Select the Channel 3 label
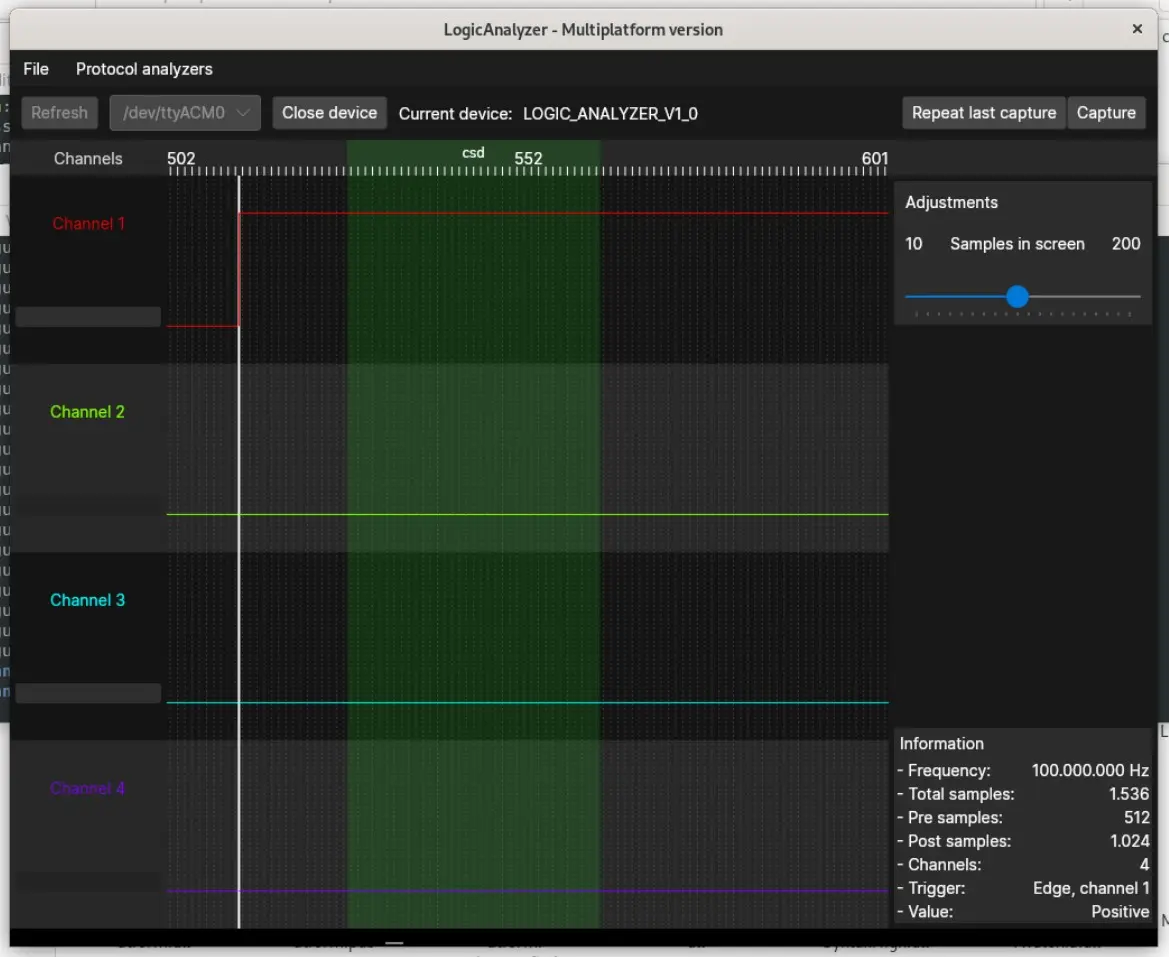Image resolution: width=1169 pixels, height=957 pixels. (87, 600)
